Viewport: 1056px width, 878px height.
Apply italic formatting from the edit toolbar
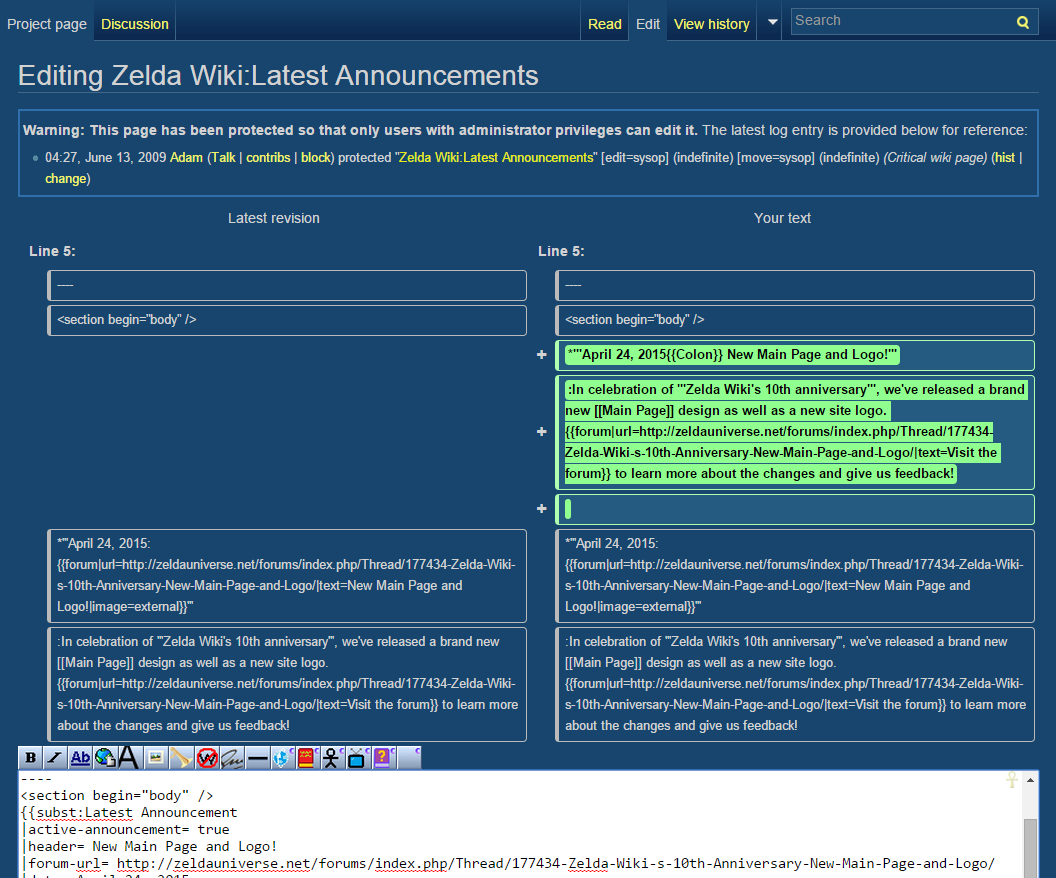(55, 758)
